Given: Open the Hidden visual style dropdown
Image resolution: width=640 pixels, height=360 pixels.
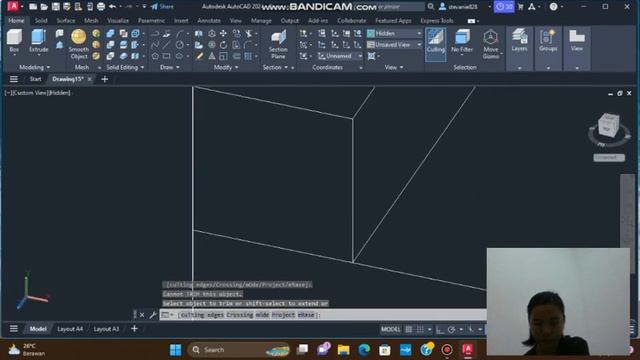Looking at the screenshot, I should point(394,33).
